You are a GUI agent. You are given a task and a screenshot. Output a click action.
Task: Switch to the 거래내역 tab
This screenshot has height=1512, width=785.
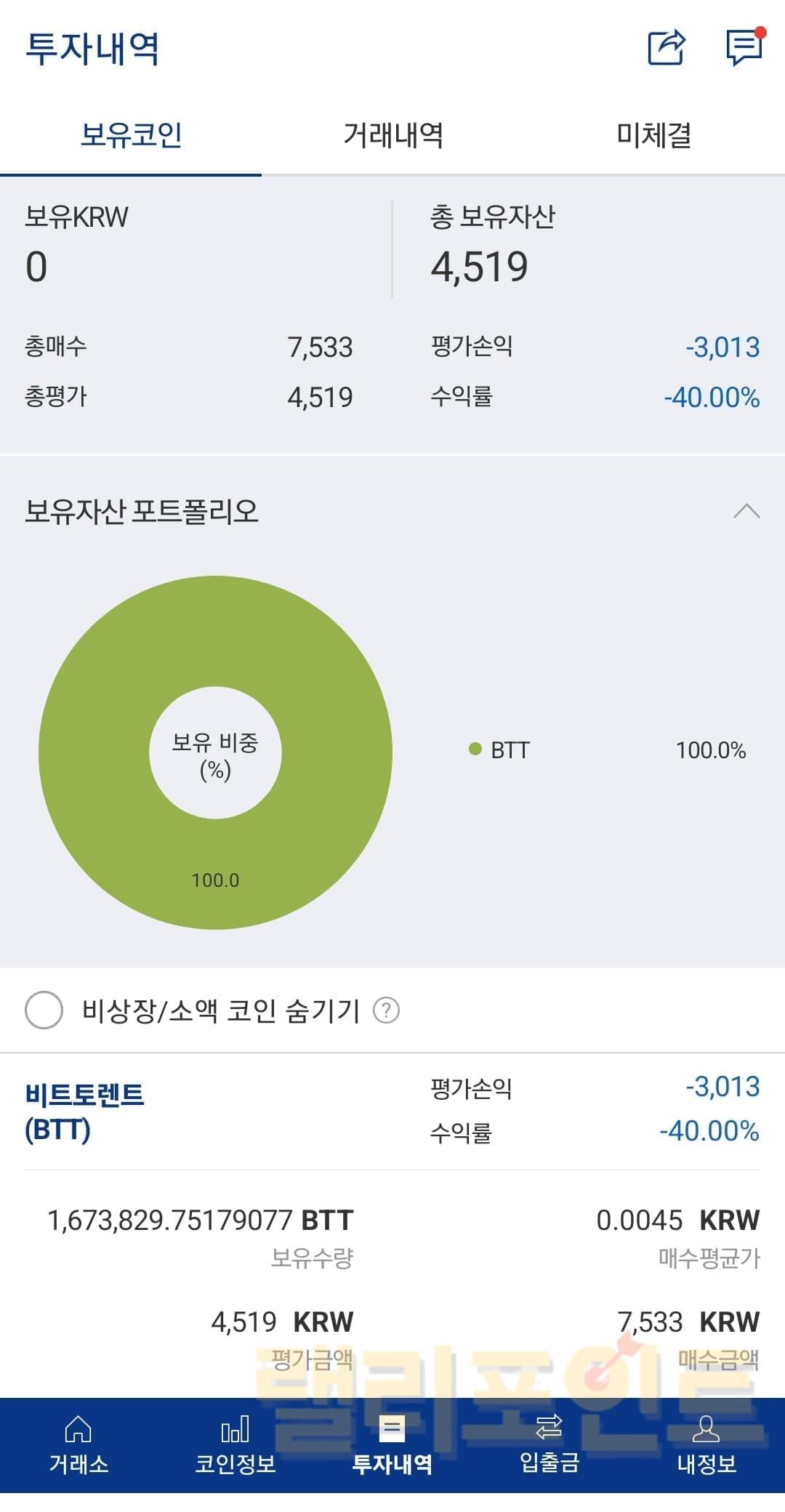point(392,135)
